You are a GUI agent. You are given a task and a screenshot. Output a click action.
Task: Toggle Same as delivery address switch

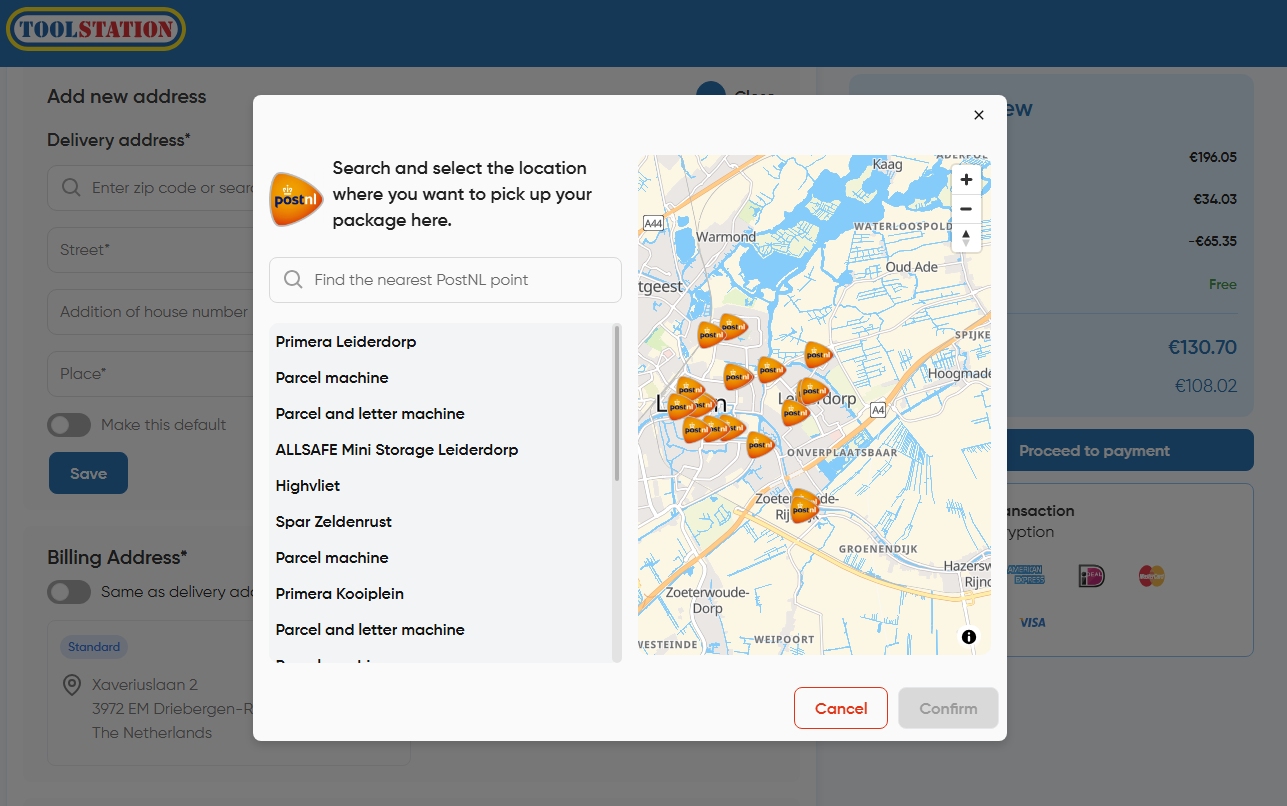tap(69, 592)
